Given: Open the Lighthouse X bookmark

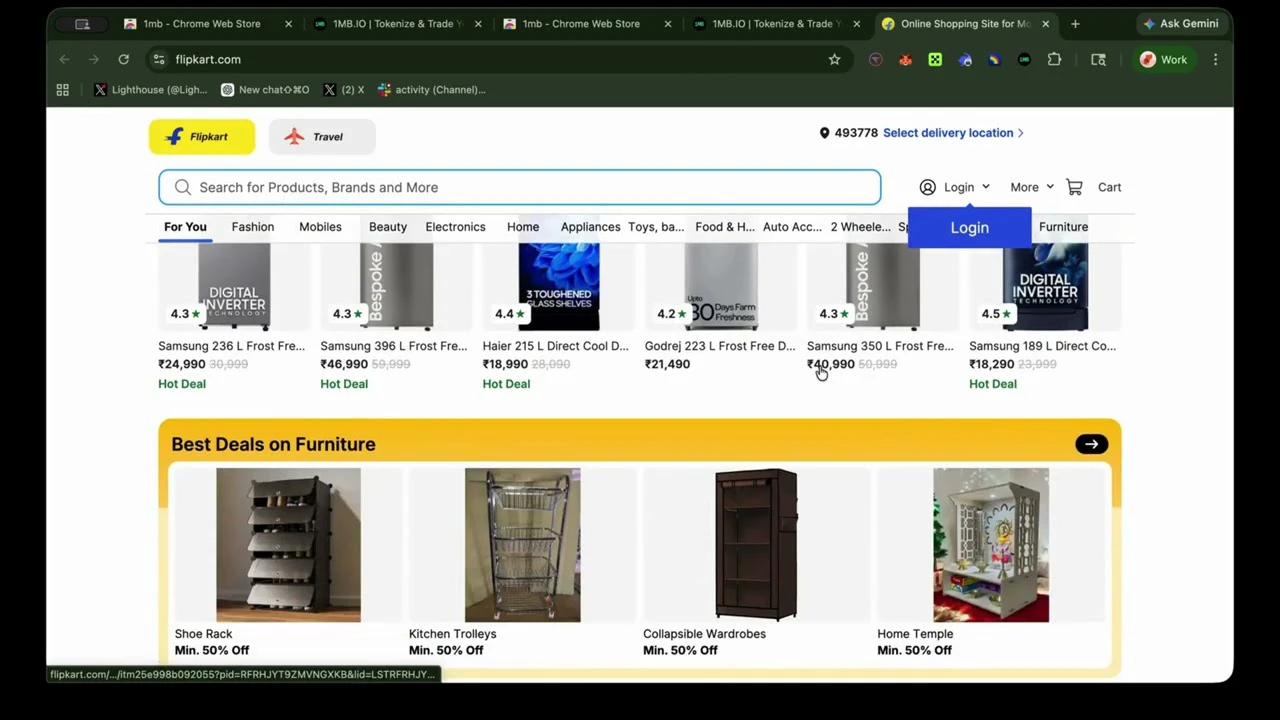Looking at the screenshot, I should tap(150, 90).
